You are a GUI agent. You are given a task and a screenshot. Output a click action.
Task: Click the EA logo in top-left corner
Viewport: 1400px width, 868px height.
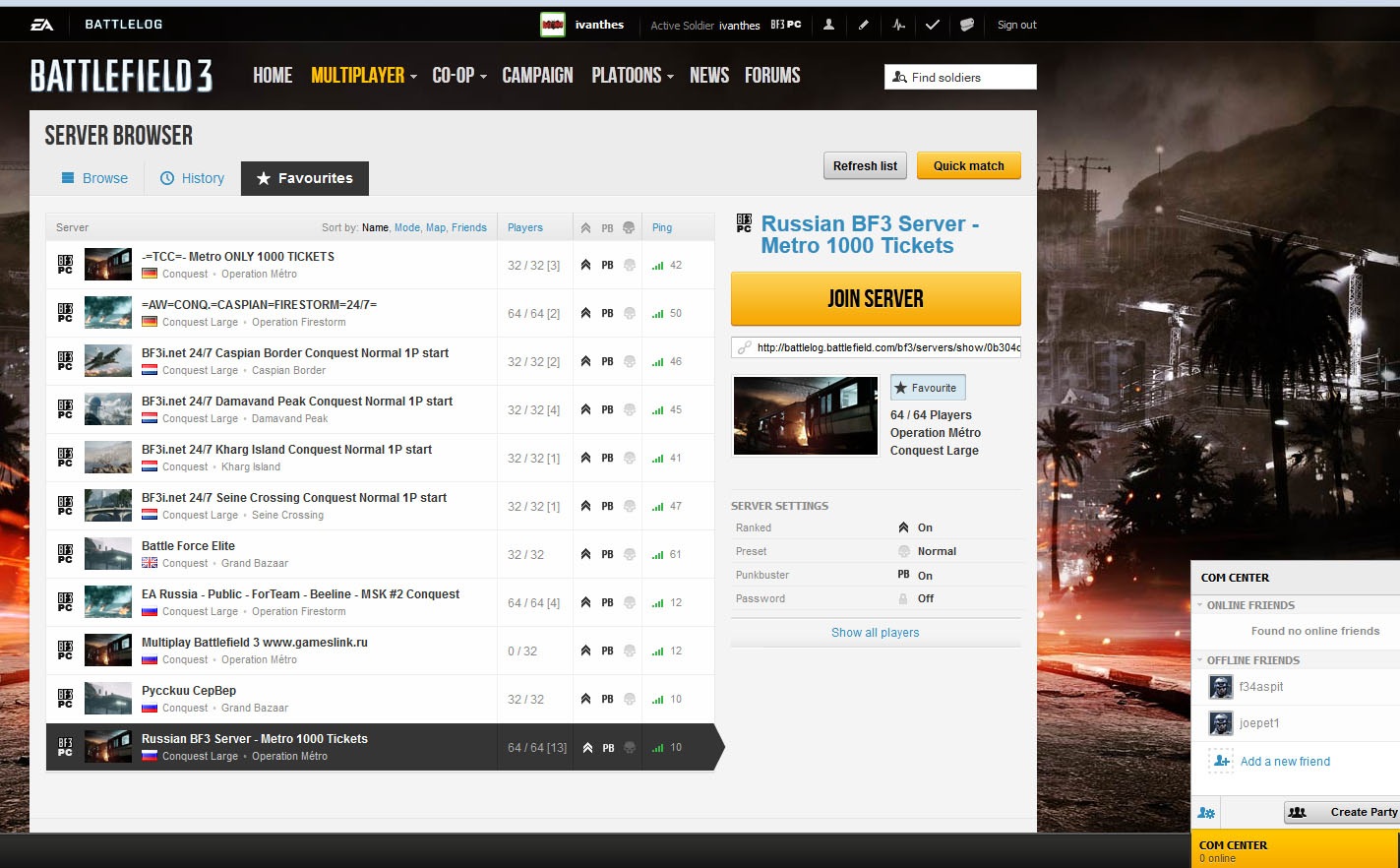[x=42, y=25]
